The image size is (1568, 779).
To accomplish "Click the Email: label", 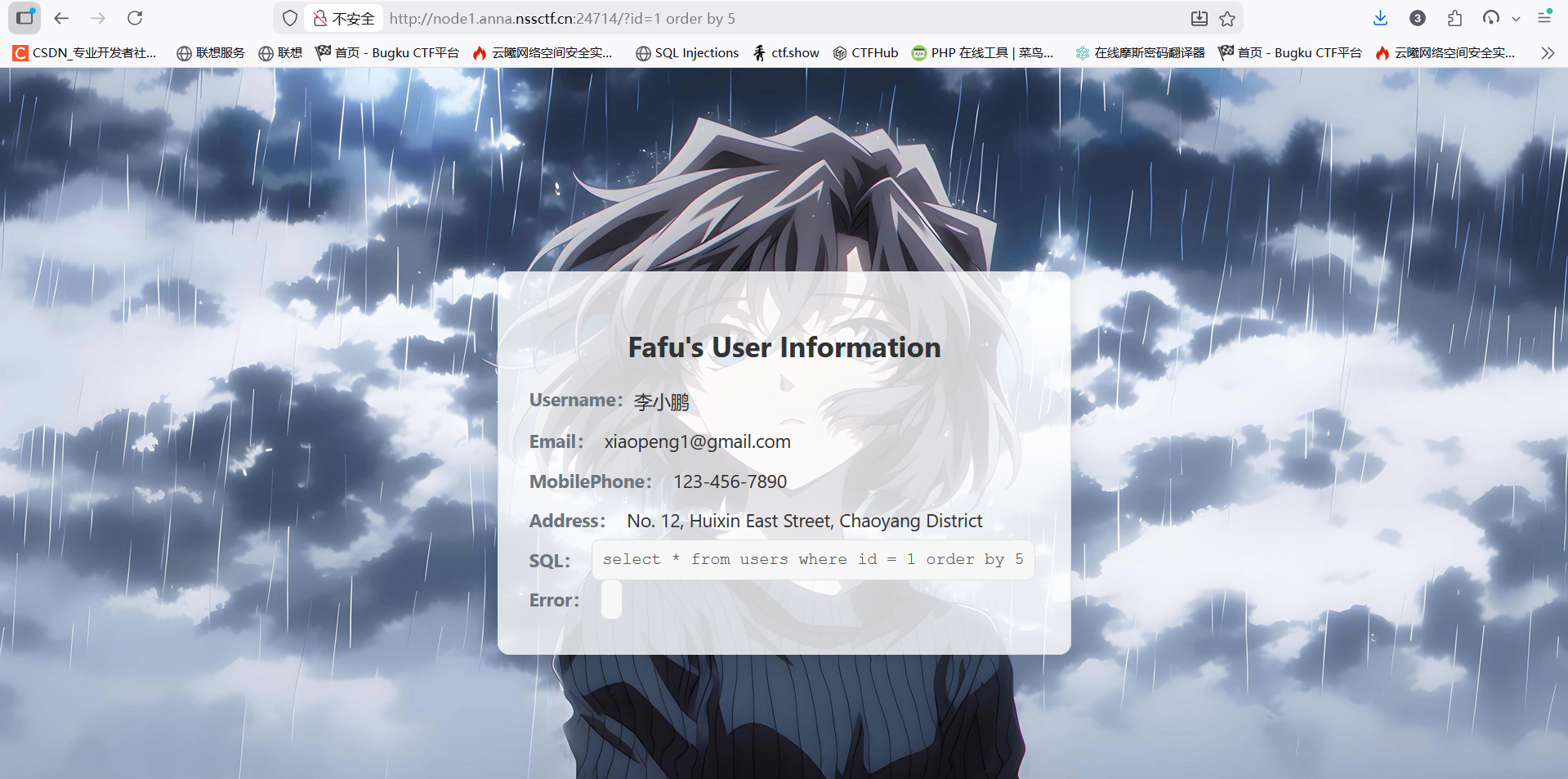I will point(556,441).
